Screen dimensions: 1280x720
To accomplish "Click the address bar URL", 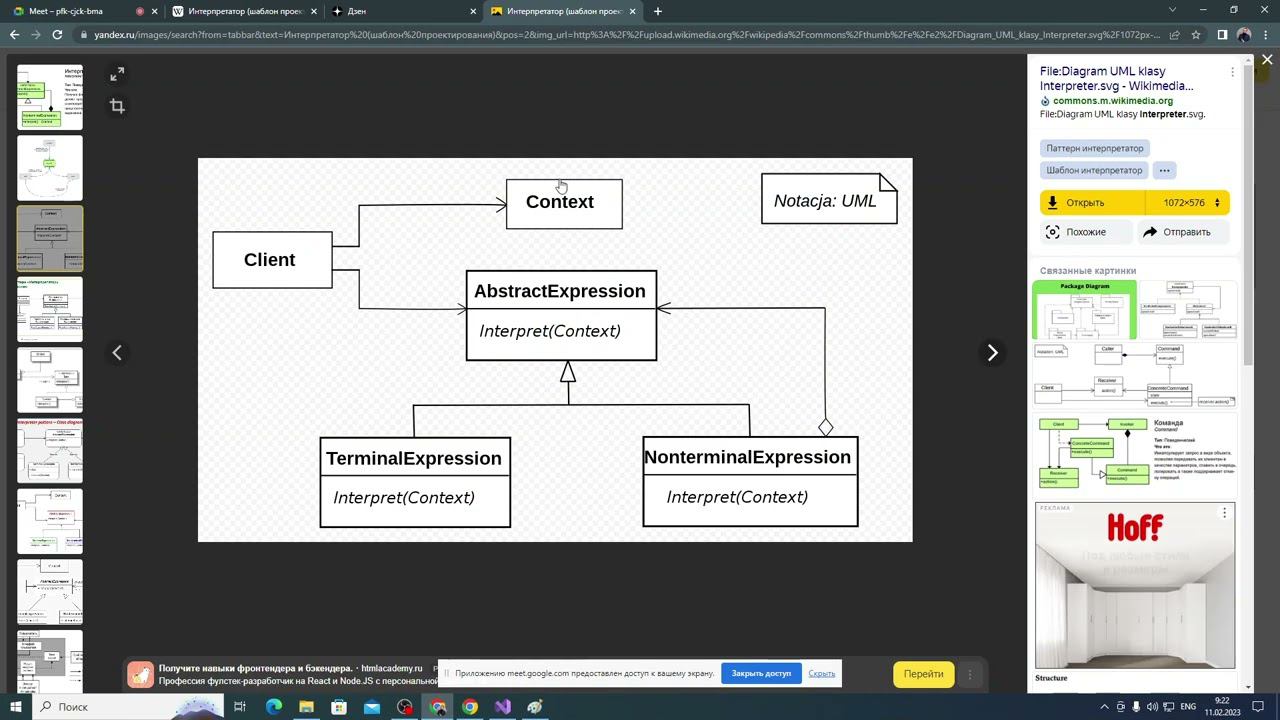I will [x=627, y=35].
